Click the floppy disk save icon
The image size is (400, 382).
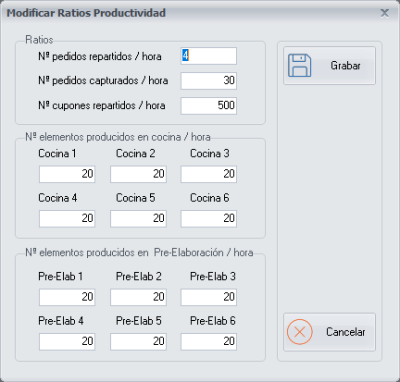pos(299,65)
